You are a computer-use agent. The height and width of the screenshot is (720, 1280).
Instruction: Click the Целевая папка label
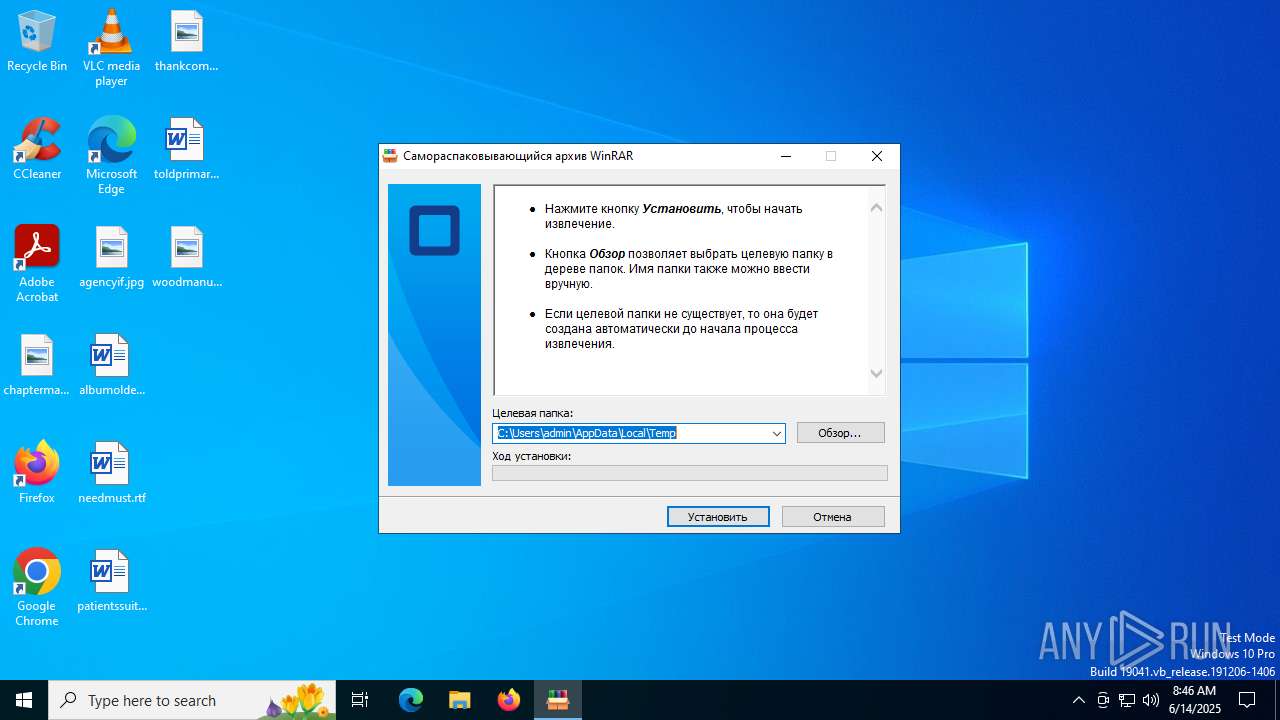(532, 413)
